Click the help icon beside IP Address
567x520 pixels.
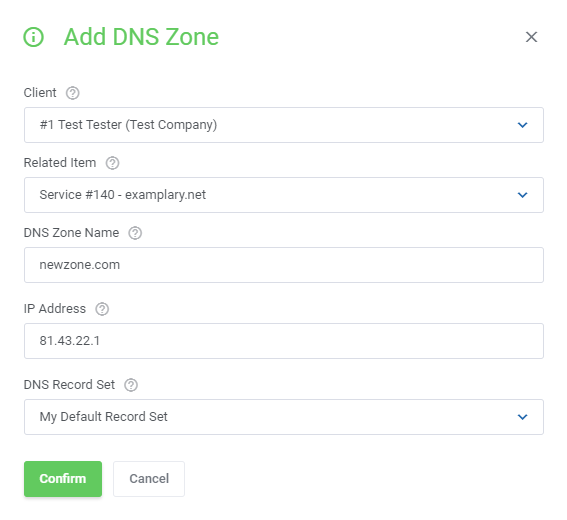pos(102,309)
